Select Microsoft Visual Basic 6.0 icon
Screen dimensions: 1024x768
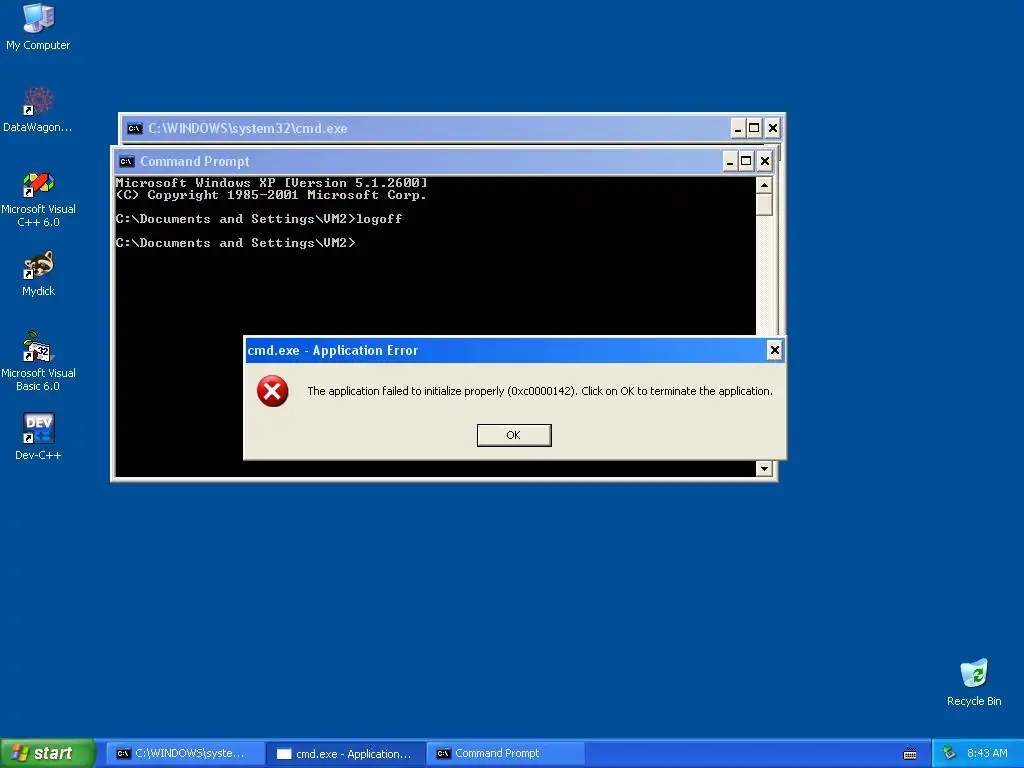pos(38,362)
